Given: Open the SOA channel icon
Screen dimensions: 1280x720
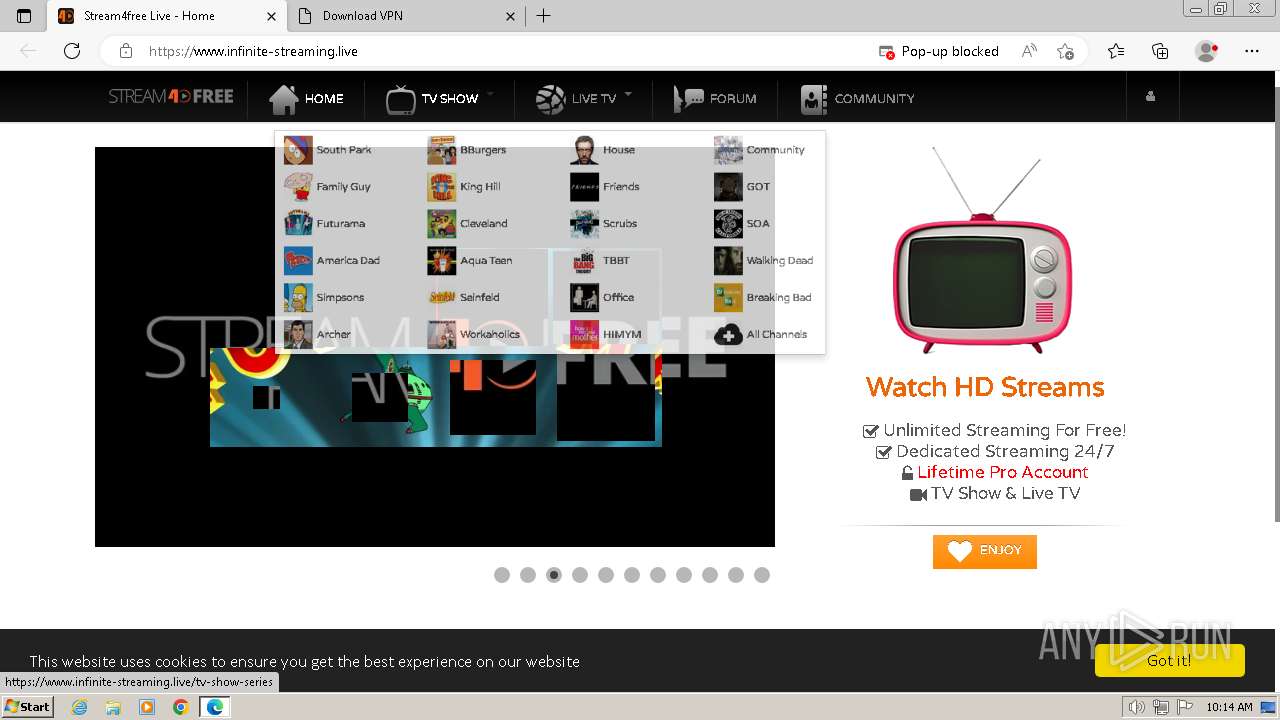Looking at the screenshot, I should tap(728, 224).
